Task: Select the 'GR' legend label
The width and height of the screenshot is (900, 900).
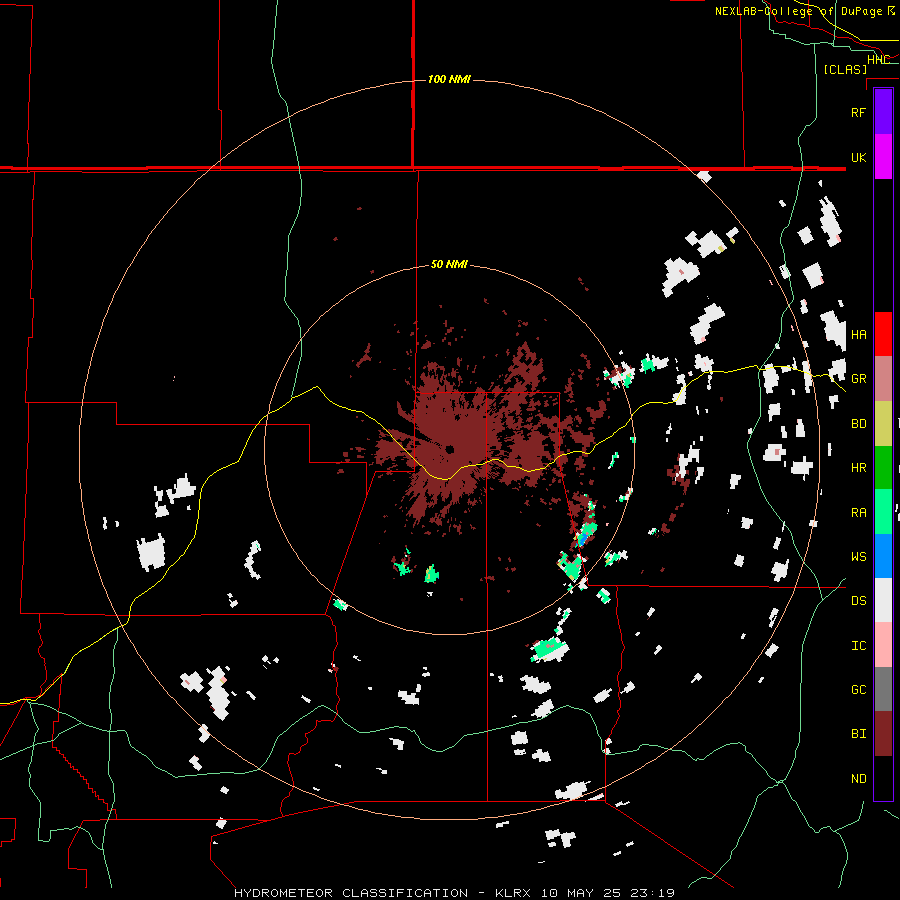Action: tap(859, 379)
